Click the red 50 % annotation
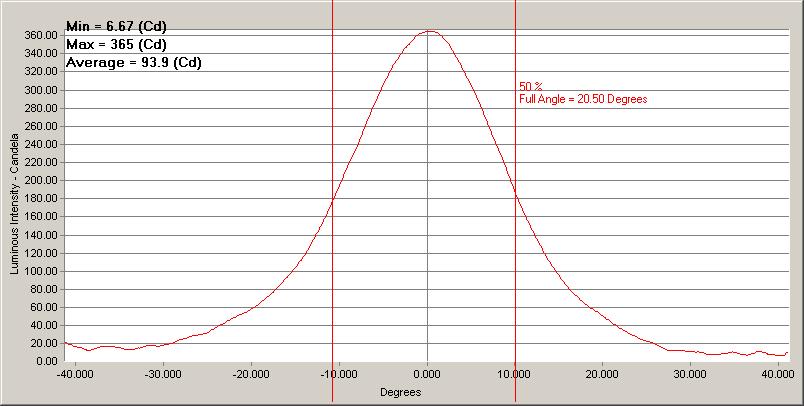Image resolution: width=804 pixels, height=406 pixels. pos(530,87)
